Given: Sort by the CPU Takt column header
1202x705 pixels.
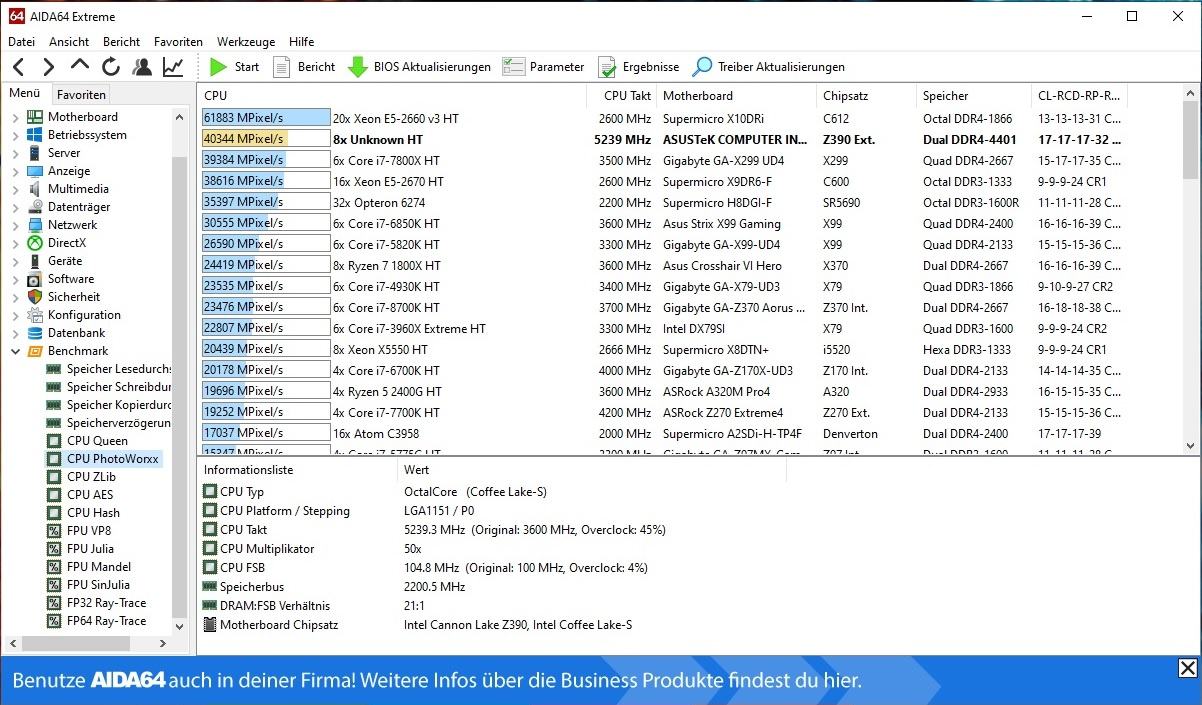Looking at the screenshot, I should [x=621, y=96].
